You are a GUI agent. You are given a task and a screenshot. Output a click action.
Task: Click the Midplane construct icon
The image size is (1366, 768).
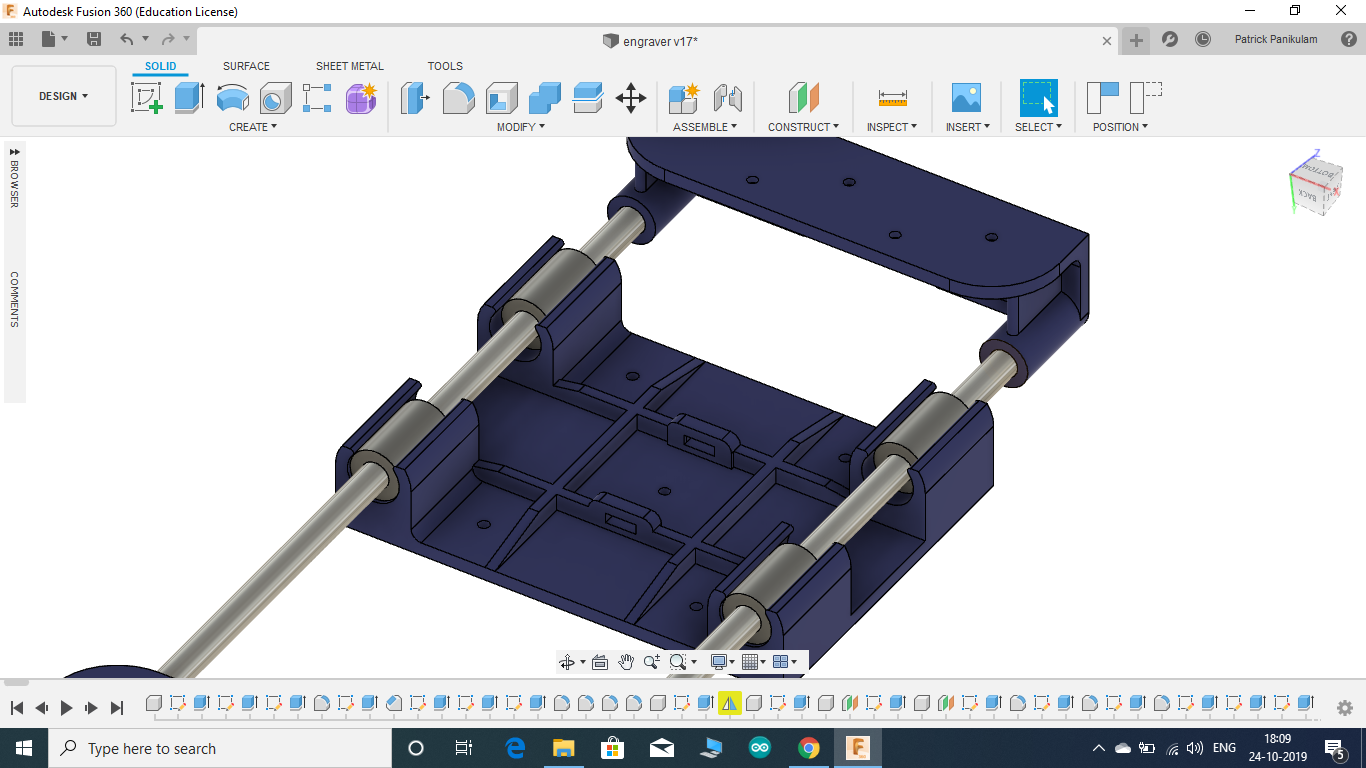click(x=803, y=97)
